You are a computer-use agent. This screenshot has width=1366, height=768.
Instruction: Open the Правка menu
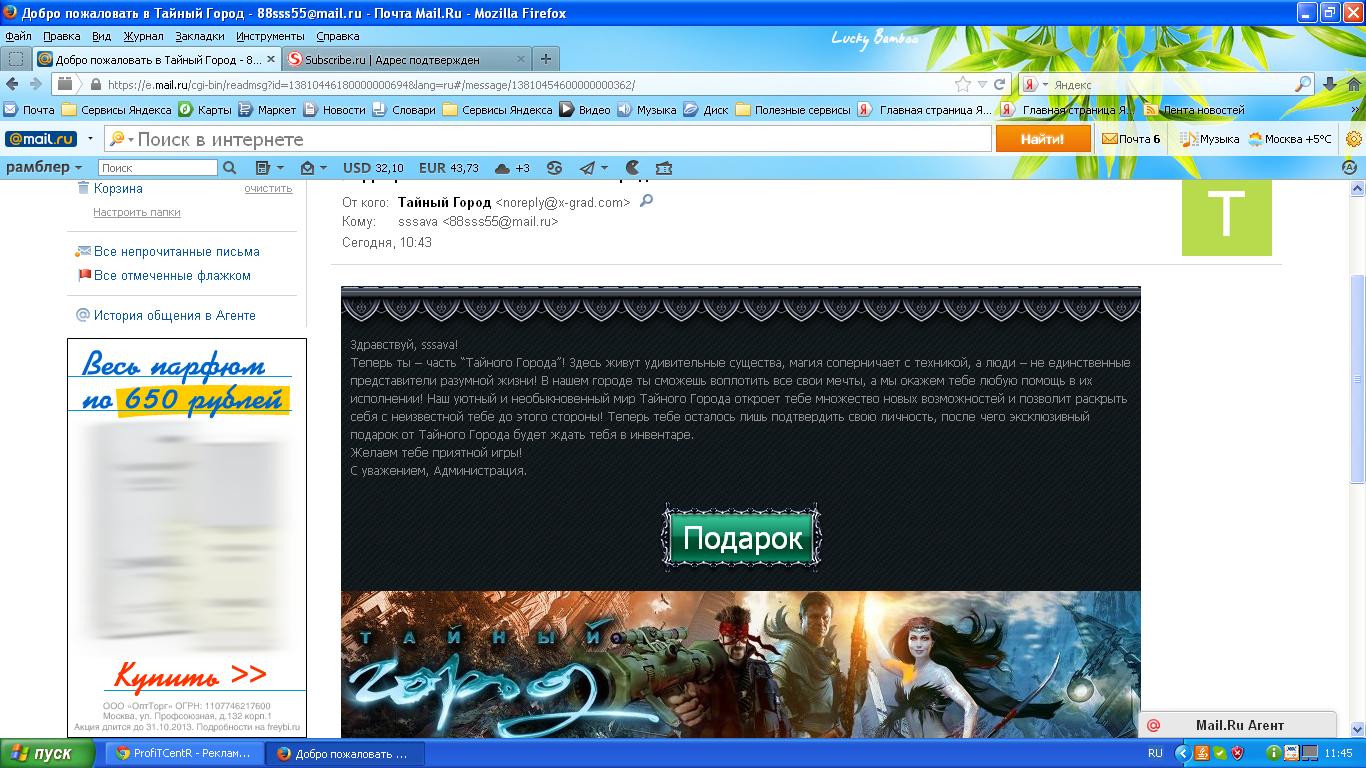tap(62, 36)
